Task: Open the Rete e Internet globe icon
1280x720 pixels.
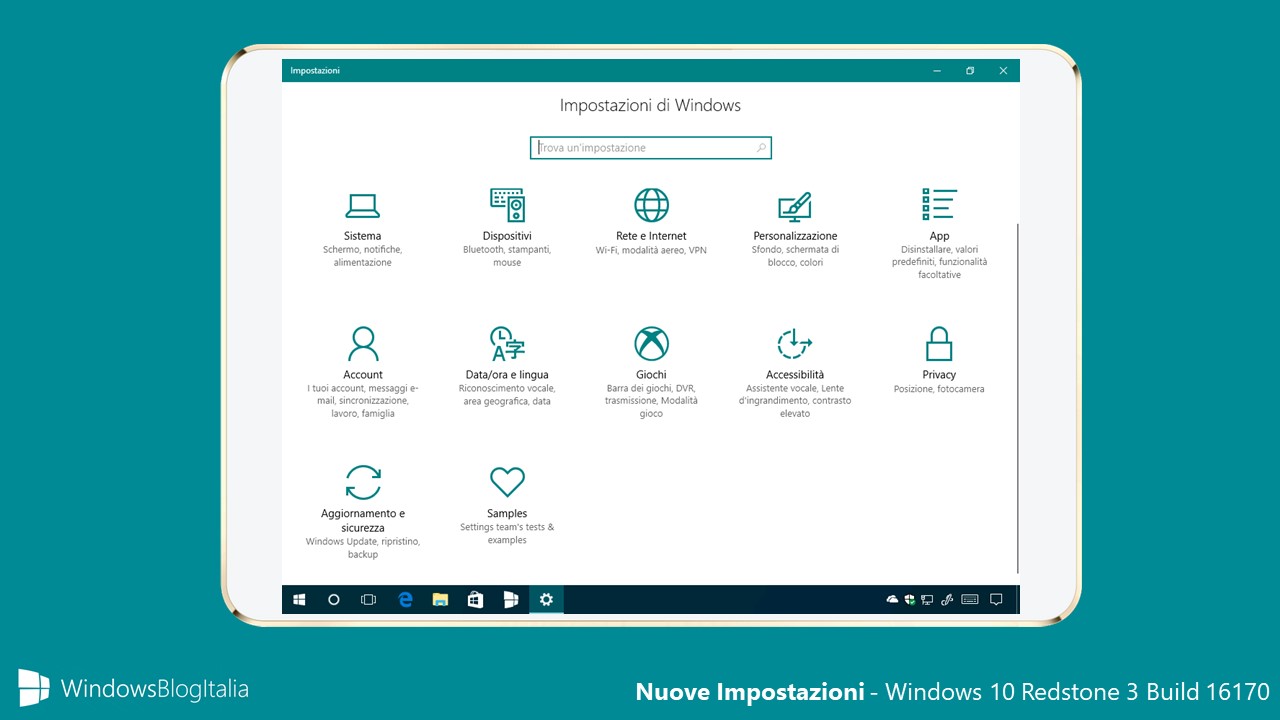Action: click(651, 205)
